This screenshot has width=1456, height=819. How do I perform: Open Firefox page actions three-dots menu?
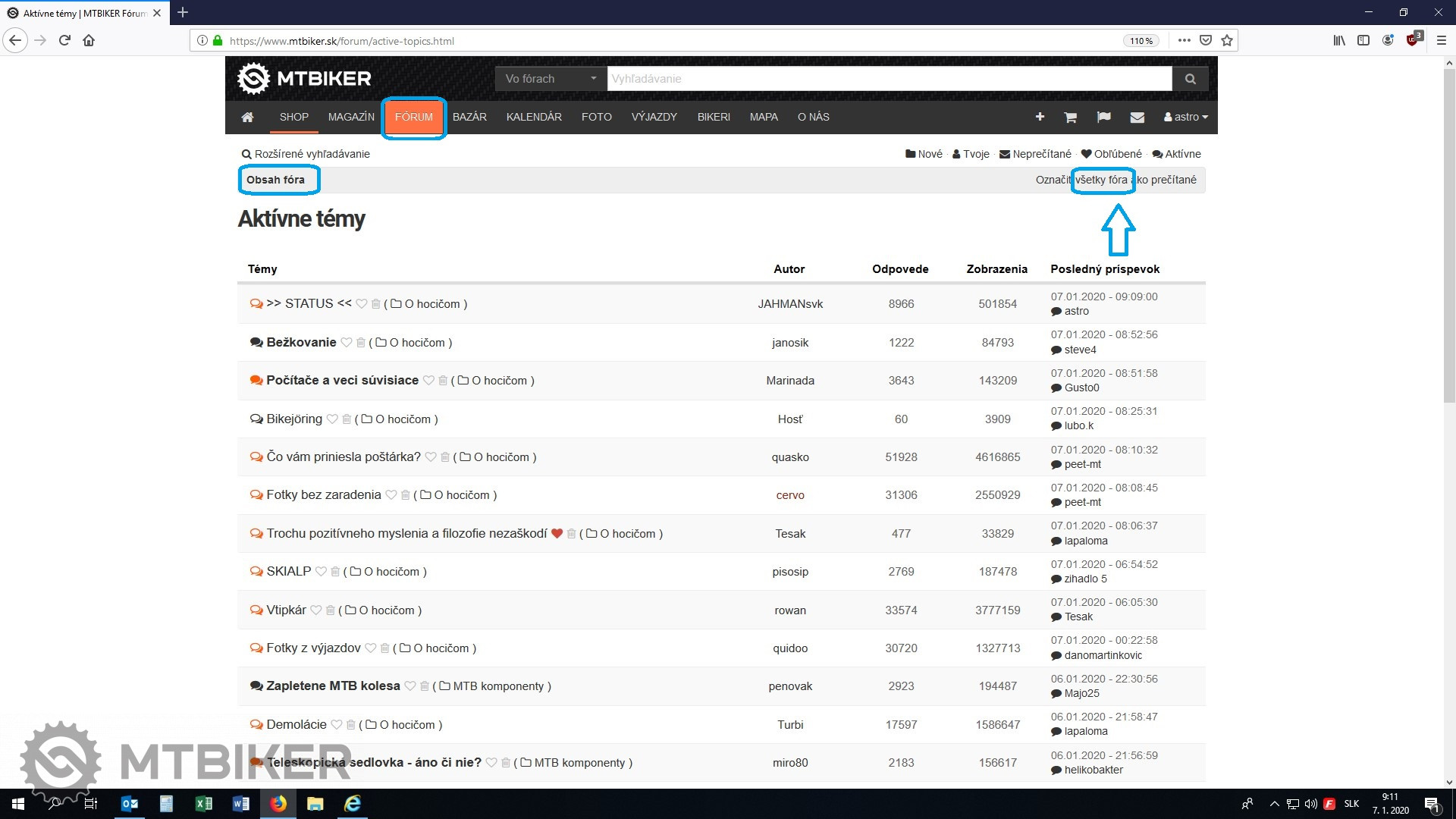point(1184,41)
